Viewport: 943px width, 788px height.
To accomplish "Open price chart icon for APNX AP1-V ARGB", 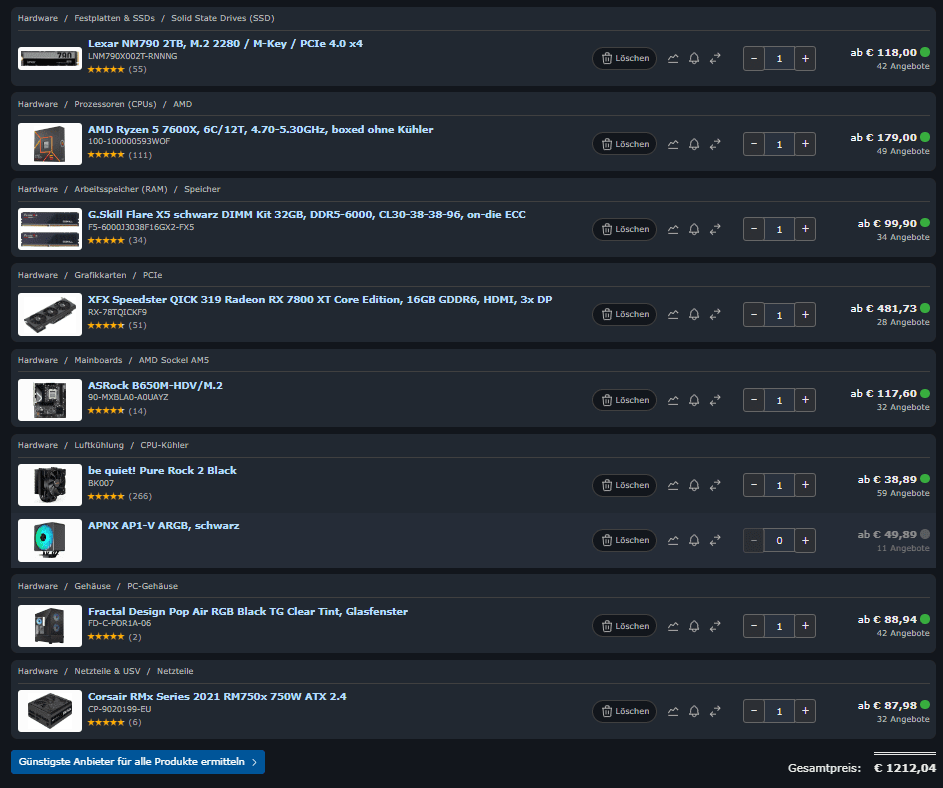I will [673, 540].
